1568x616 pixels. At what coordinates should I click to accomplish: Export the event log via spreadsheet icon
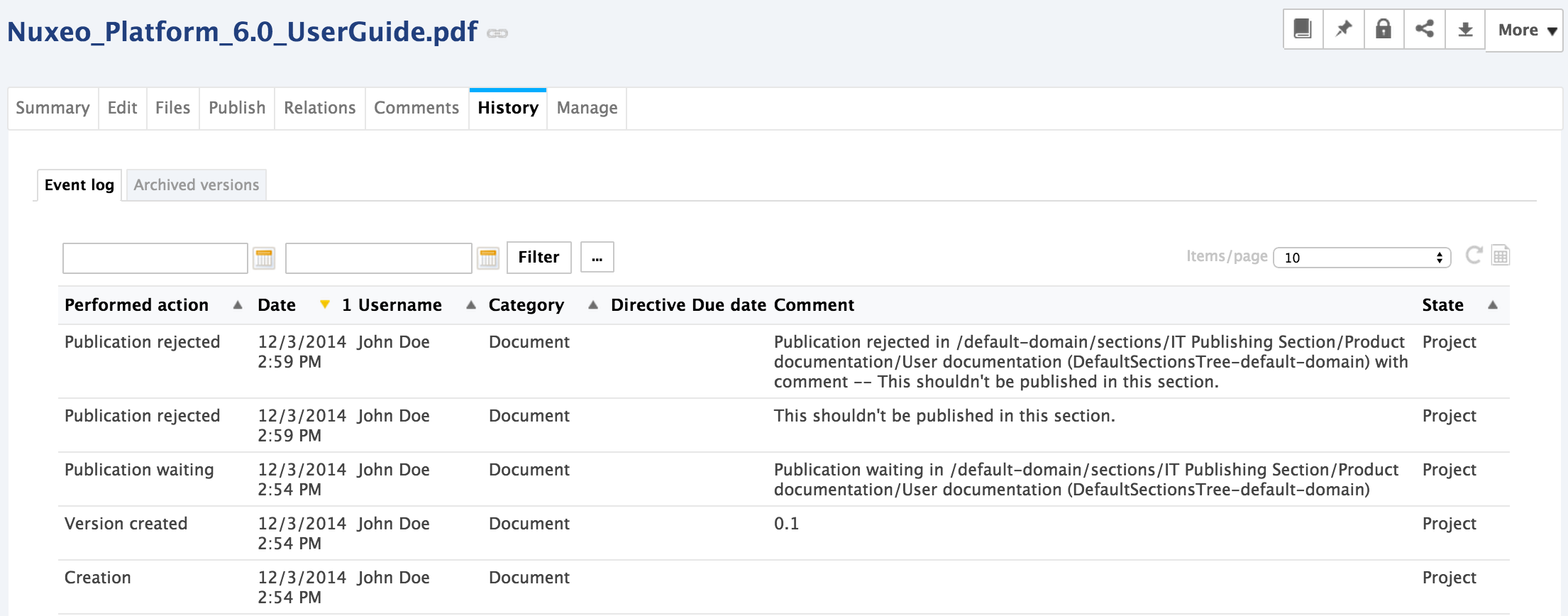(x=1501, y=255)
